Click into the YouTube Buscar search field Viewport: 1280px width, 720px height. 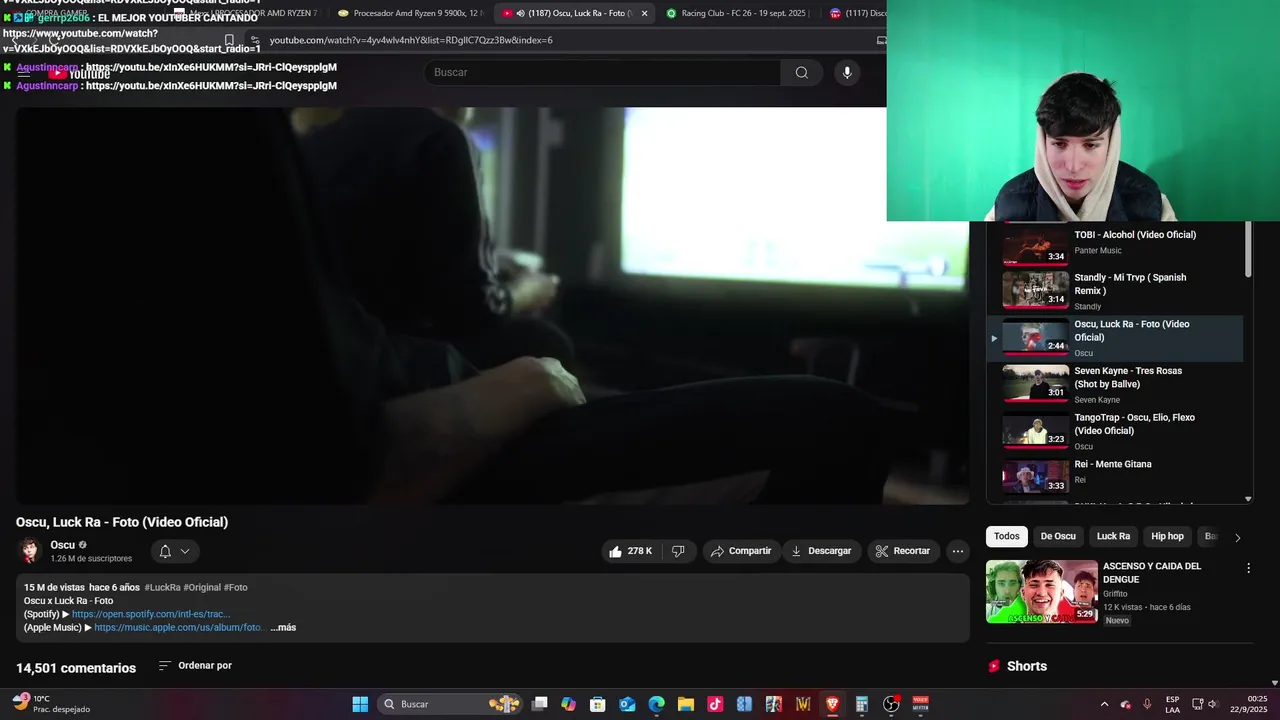[602, 72]
